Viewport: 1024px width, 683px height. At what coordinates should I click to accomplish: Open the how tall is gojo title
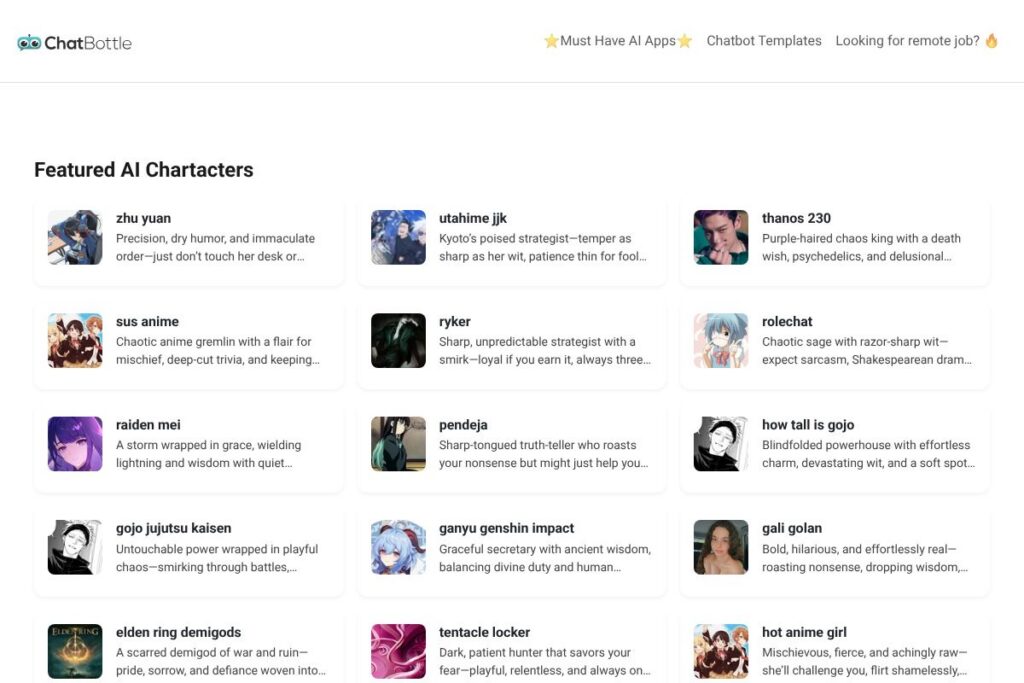(x=808, y=425)
